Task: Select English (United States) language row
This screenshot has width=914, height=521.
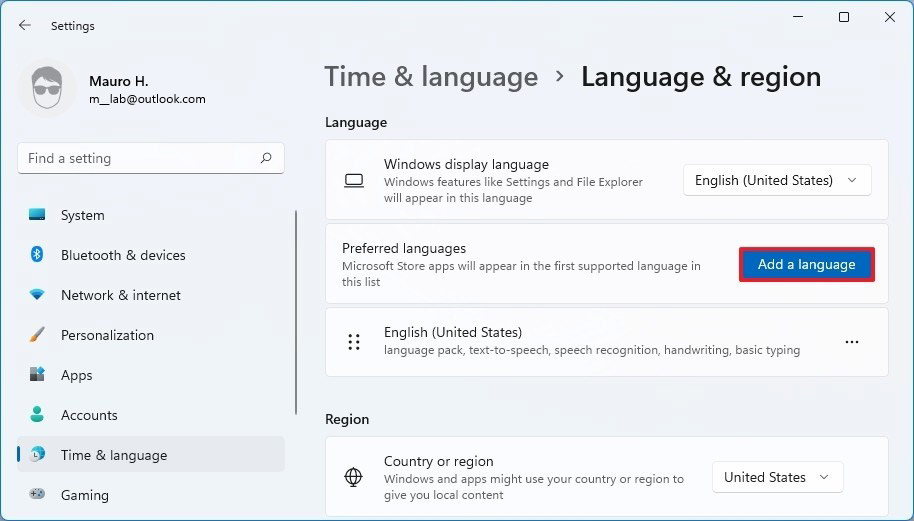Action: 607,342
